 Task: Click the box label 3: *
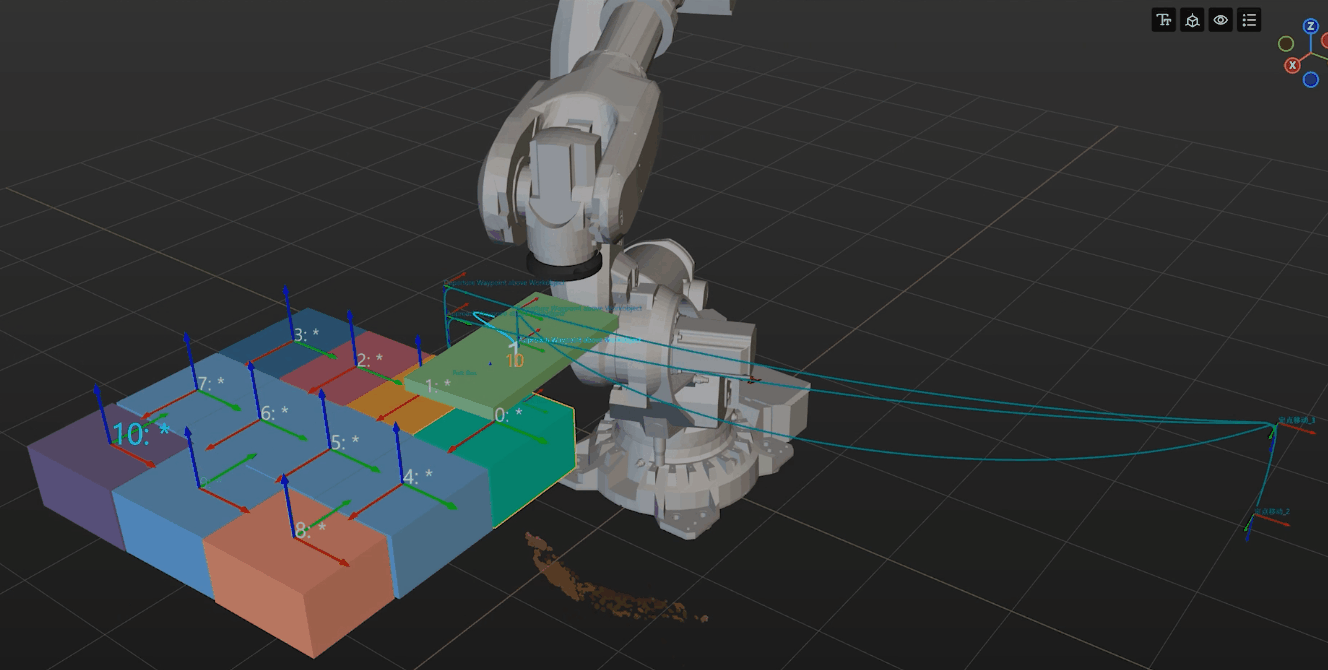tap(306, 335)
